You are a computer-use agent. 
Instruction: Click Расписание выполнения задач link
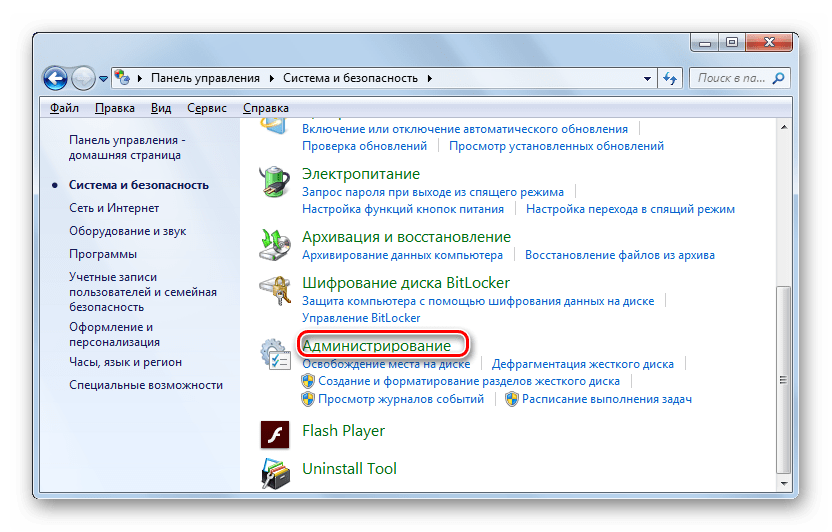point(607,399)
